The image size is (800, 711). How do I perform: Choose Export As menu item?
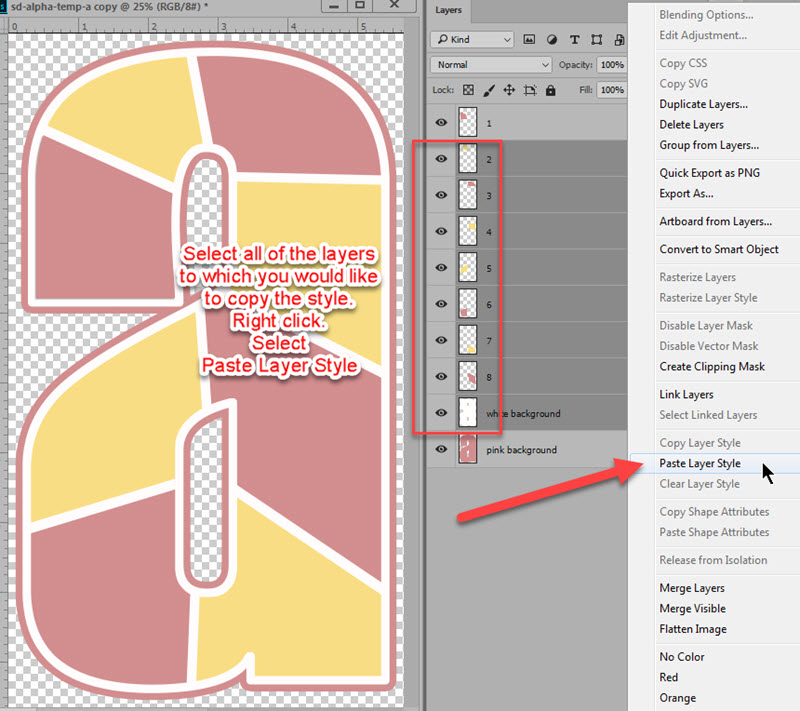point(686,193)
